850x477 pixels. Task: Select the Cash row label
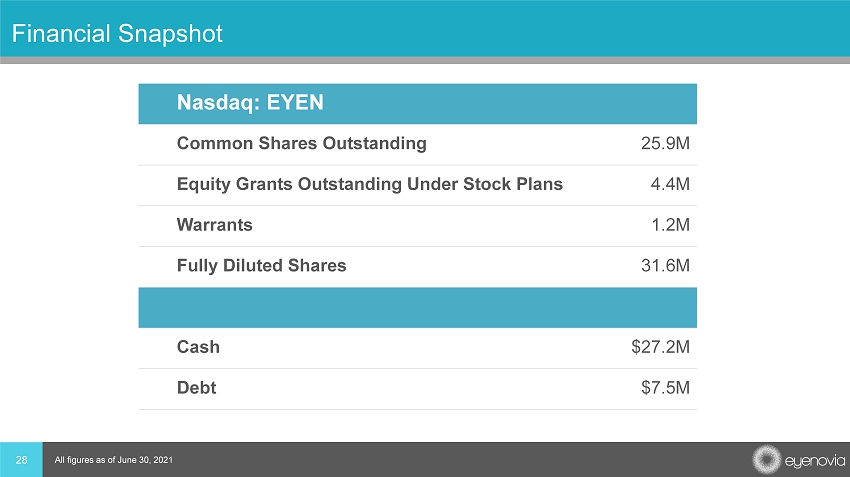coord(198,347)
